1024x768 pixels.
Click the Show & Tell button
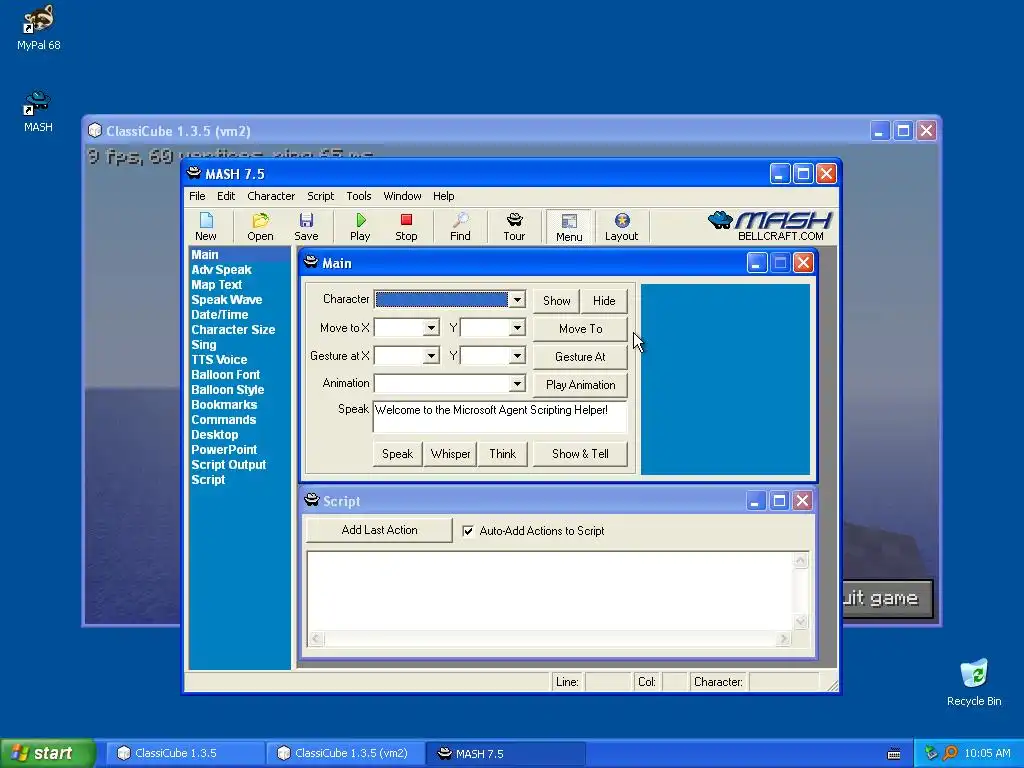581,454
